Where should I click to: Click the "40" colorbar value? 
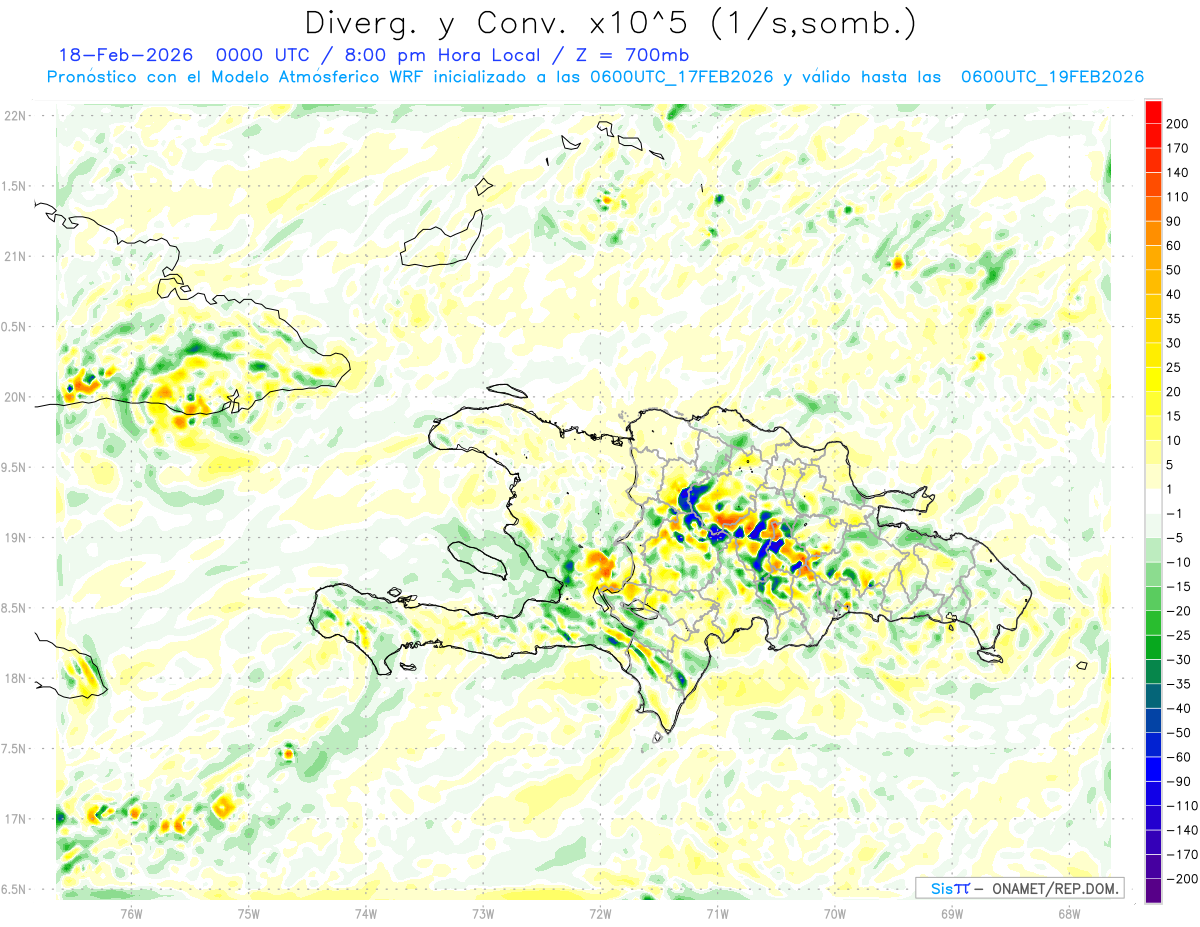point(1175,294)
